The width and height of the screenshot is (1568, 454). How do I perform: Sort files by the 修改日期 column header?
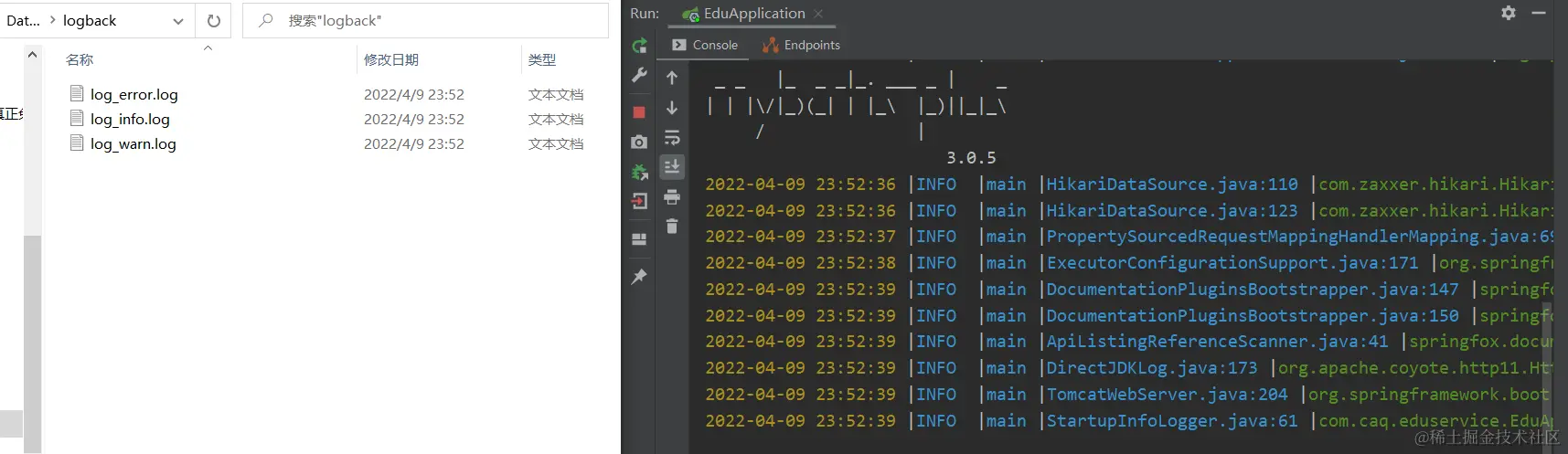point(391,59)
